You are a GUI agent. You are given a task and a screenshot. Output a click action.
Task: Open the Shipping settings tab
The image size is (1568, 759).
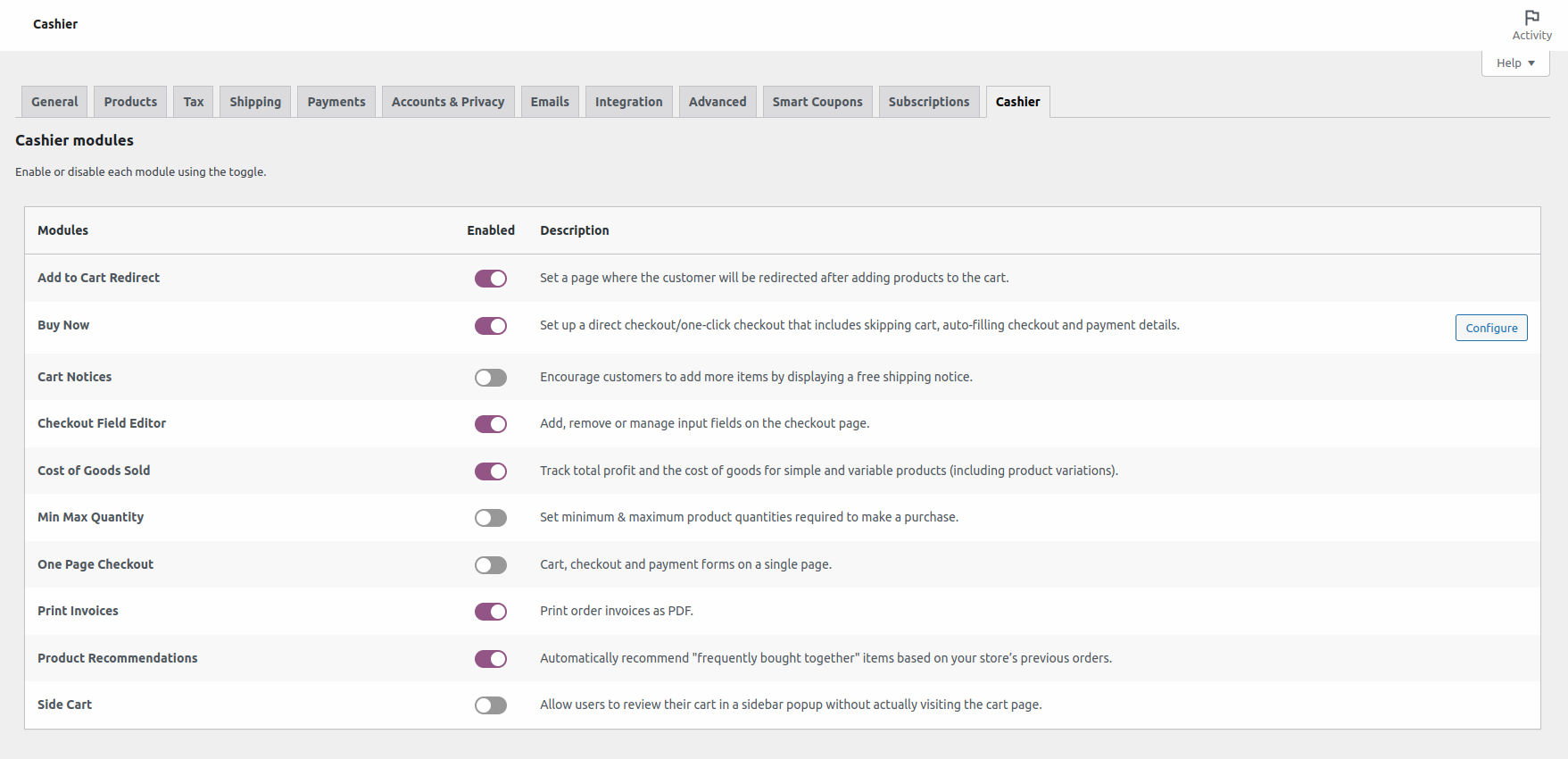[x=255, y=102]
